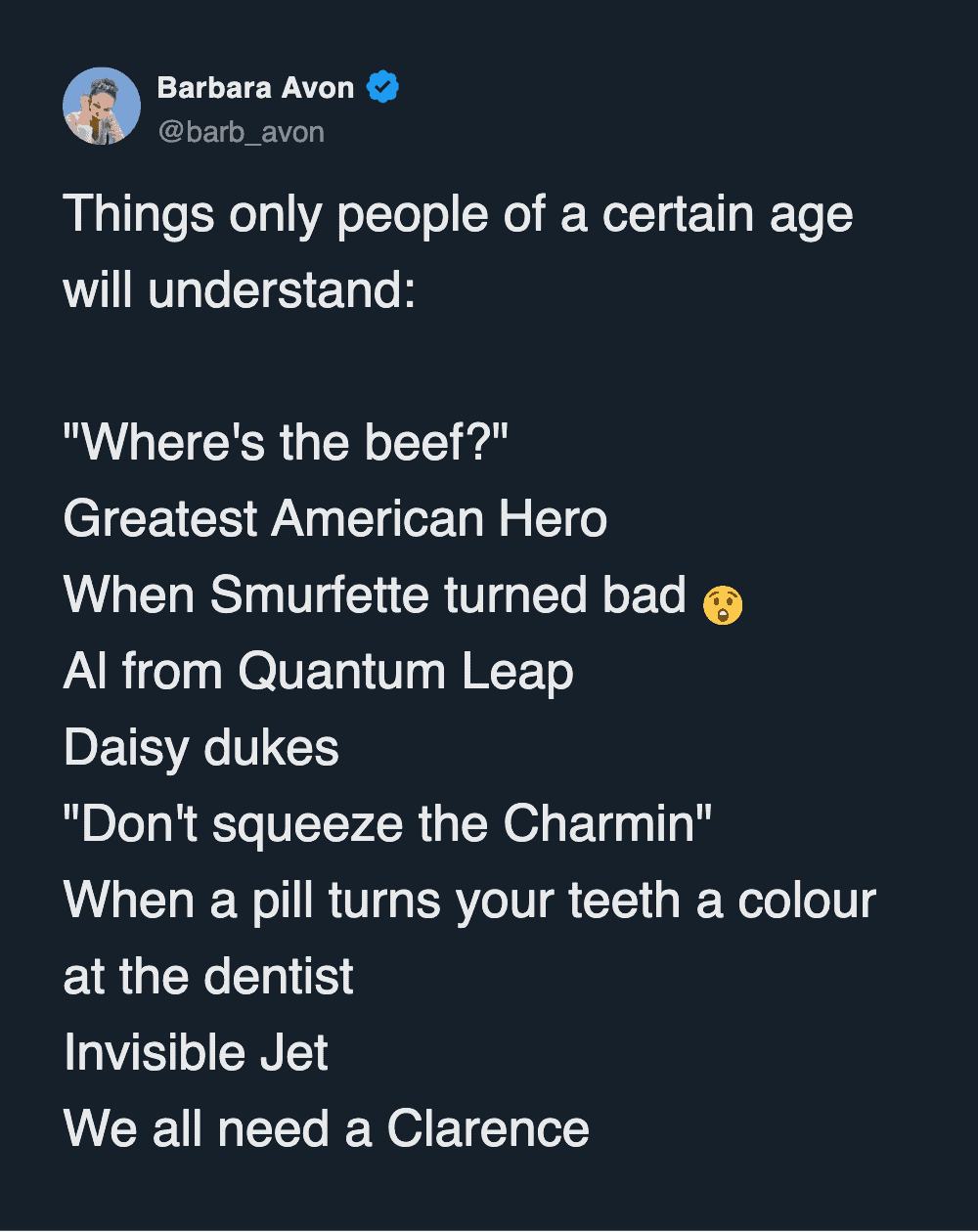Open the Barbara Avon display name
978x1232 pixels.
click(x=255, y=88)
